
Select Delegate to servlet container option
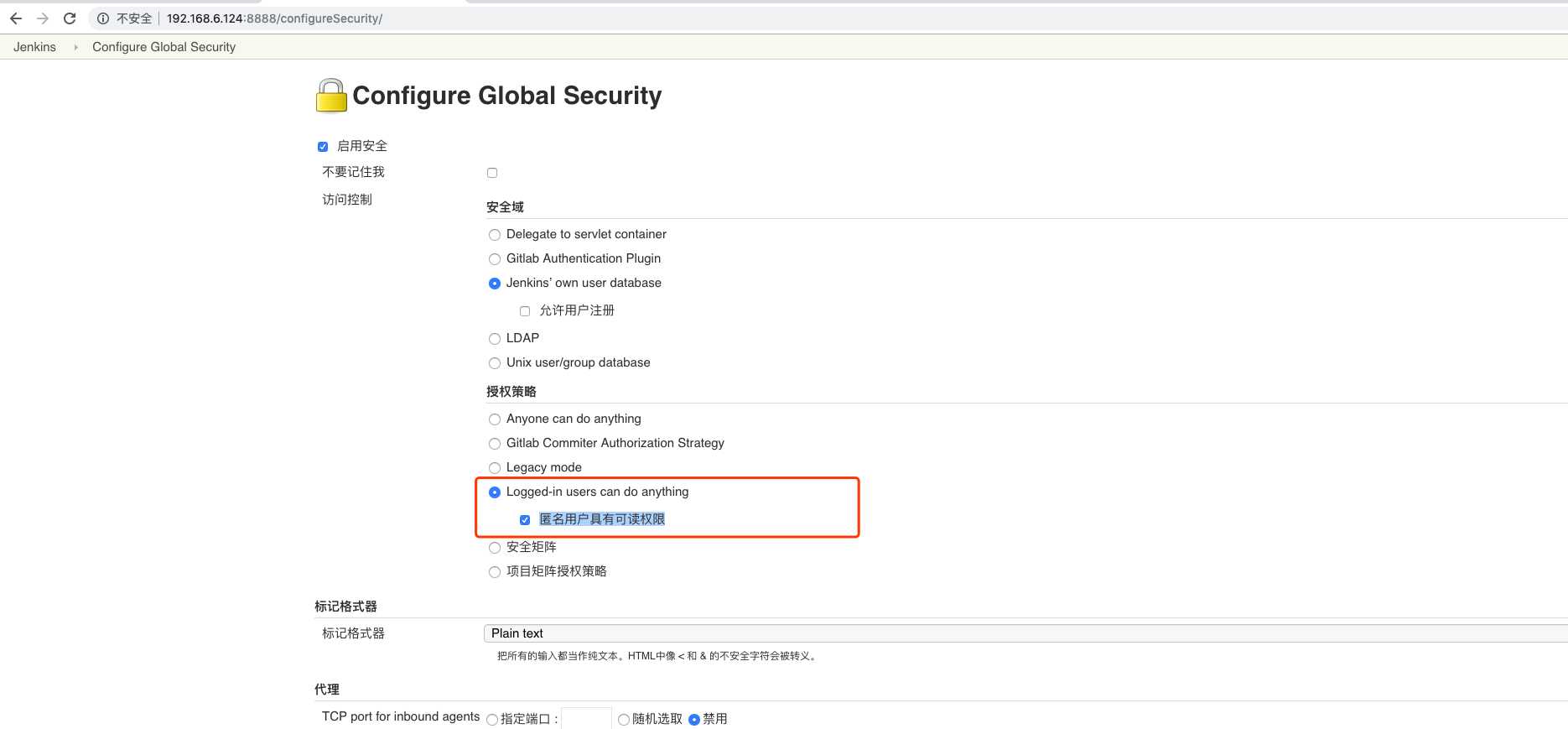point(495,235)
